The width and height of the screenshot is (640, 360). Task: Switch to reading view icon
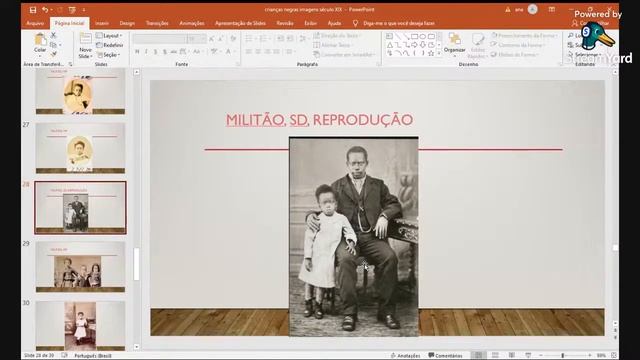click(511, 355)
